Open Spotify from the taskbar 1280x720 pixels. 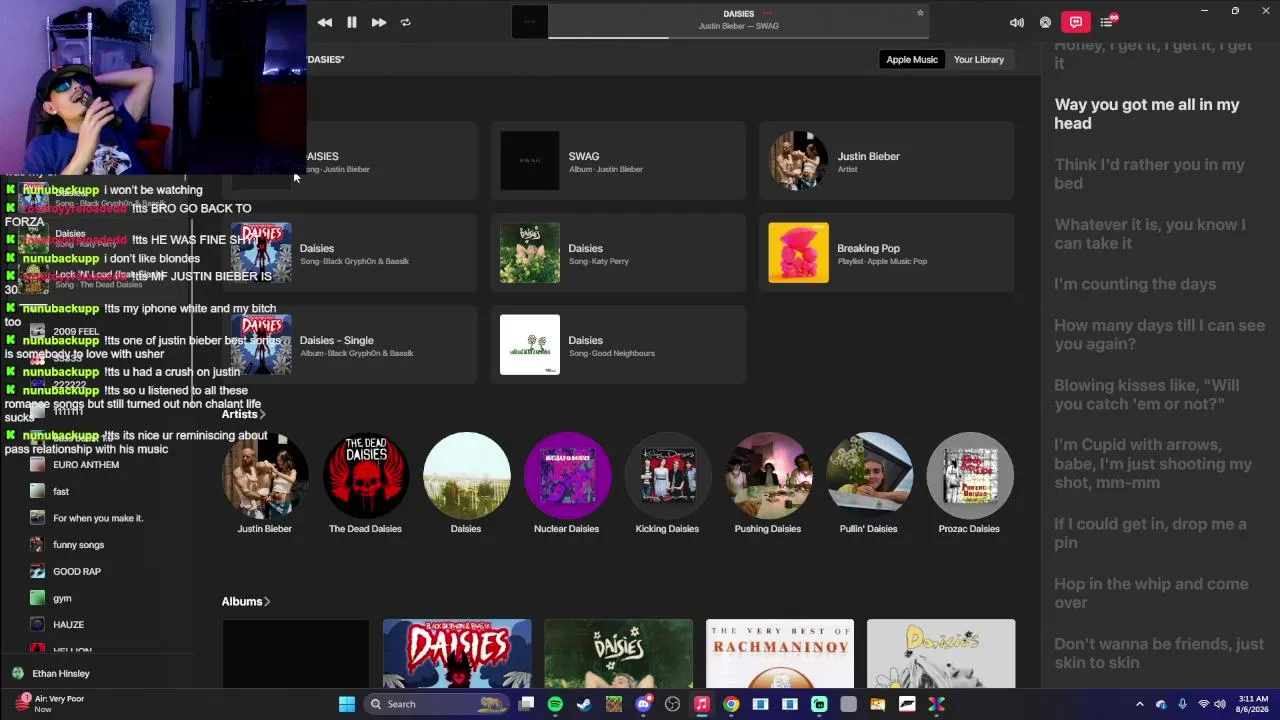(555, 704)
